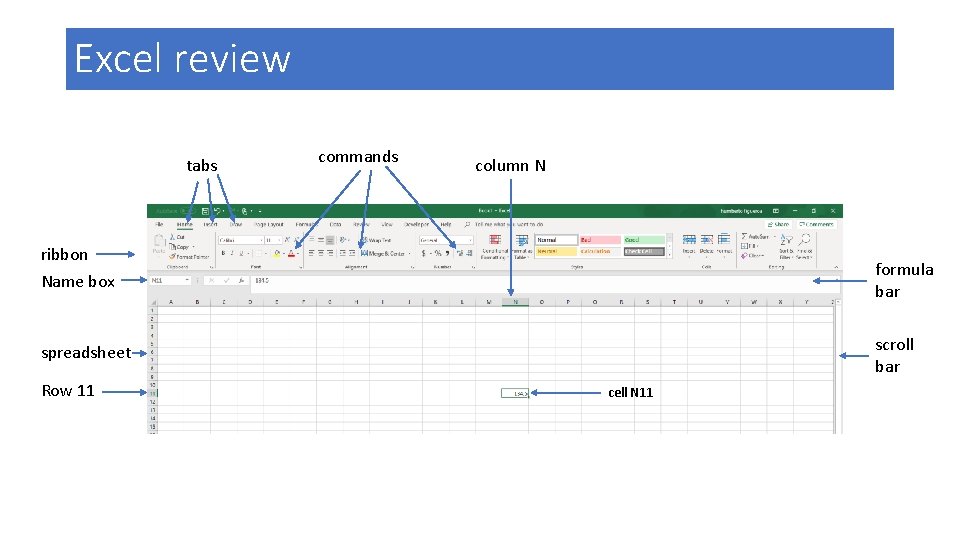Toggle the AutoSave switch
Screen dimensions: 960x540
[x=187, y=211]
